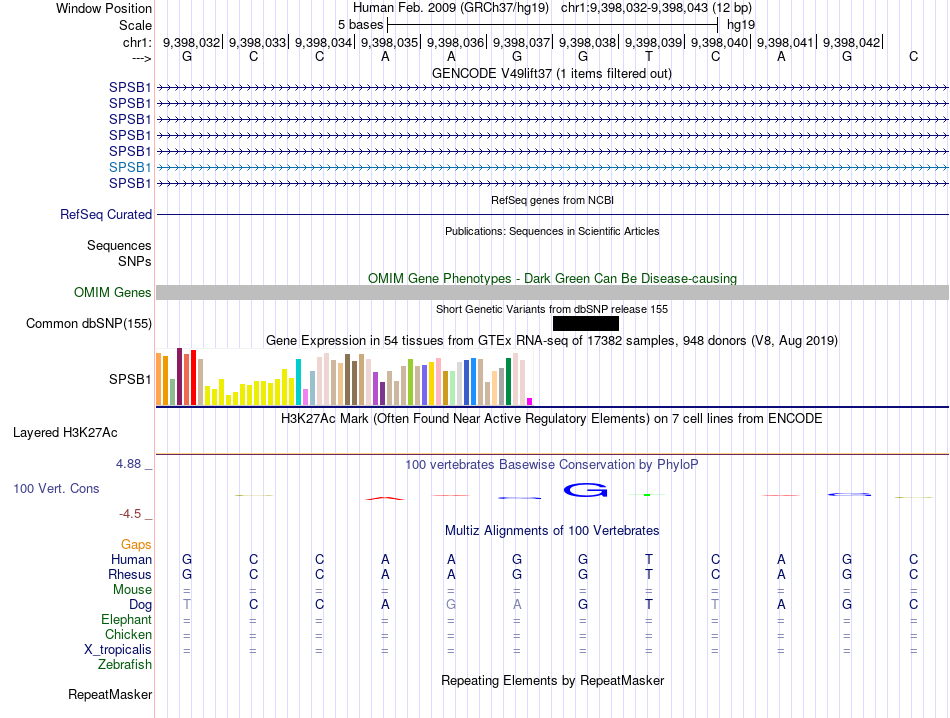Click the 4.88 PhyloP upper limit value
Viewport: 950px width, 718px height.
[128, 464]
